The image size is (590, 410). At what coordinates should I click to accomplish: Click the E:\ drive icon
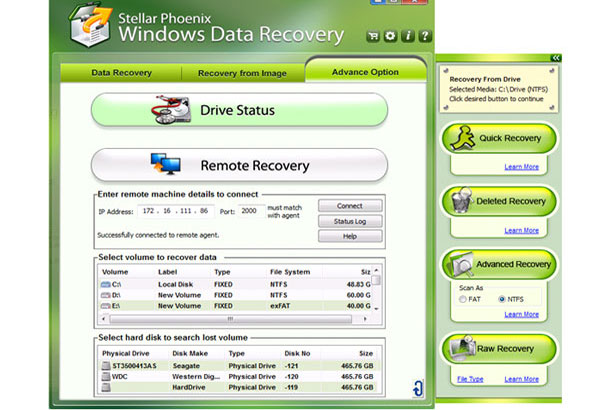pyautogui.click(x=105, y=306)
